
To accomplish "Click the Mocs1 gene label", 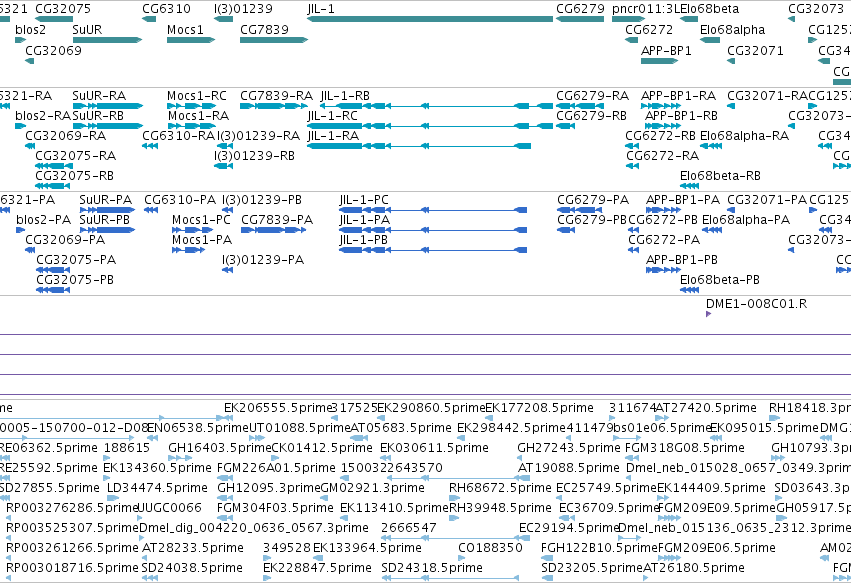I will (185, 29).
